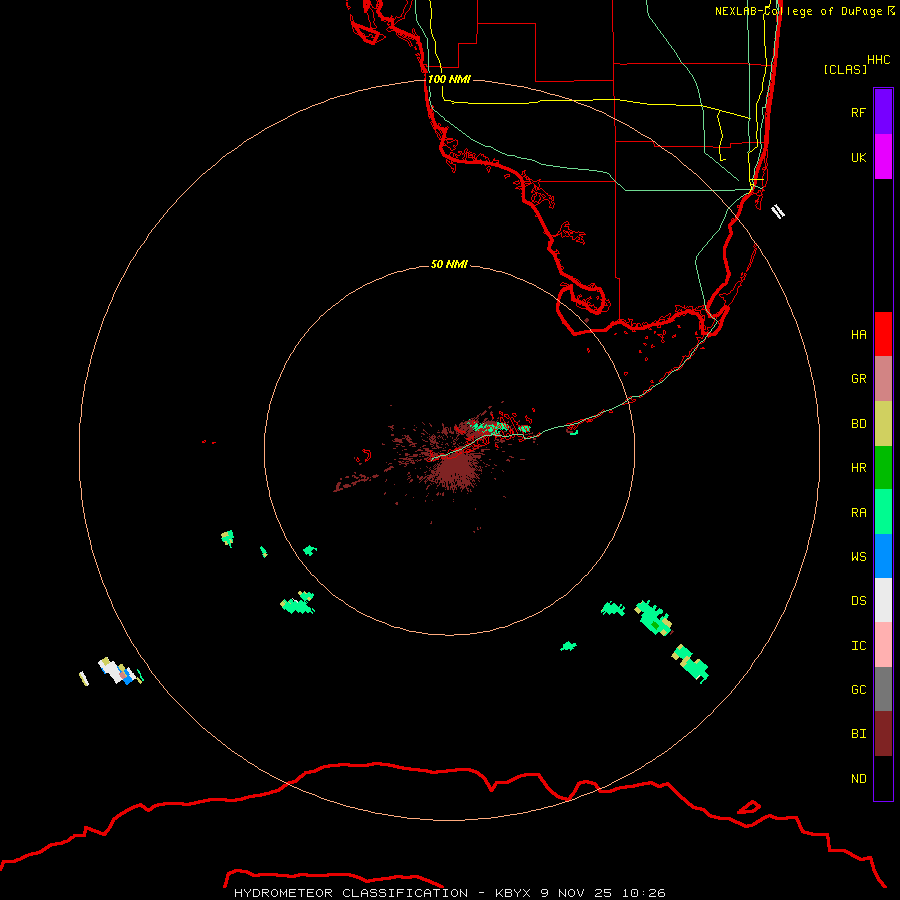The image size is (900, 900).
Task: Click the HHC product label
Action: click(878, 60)
